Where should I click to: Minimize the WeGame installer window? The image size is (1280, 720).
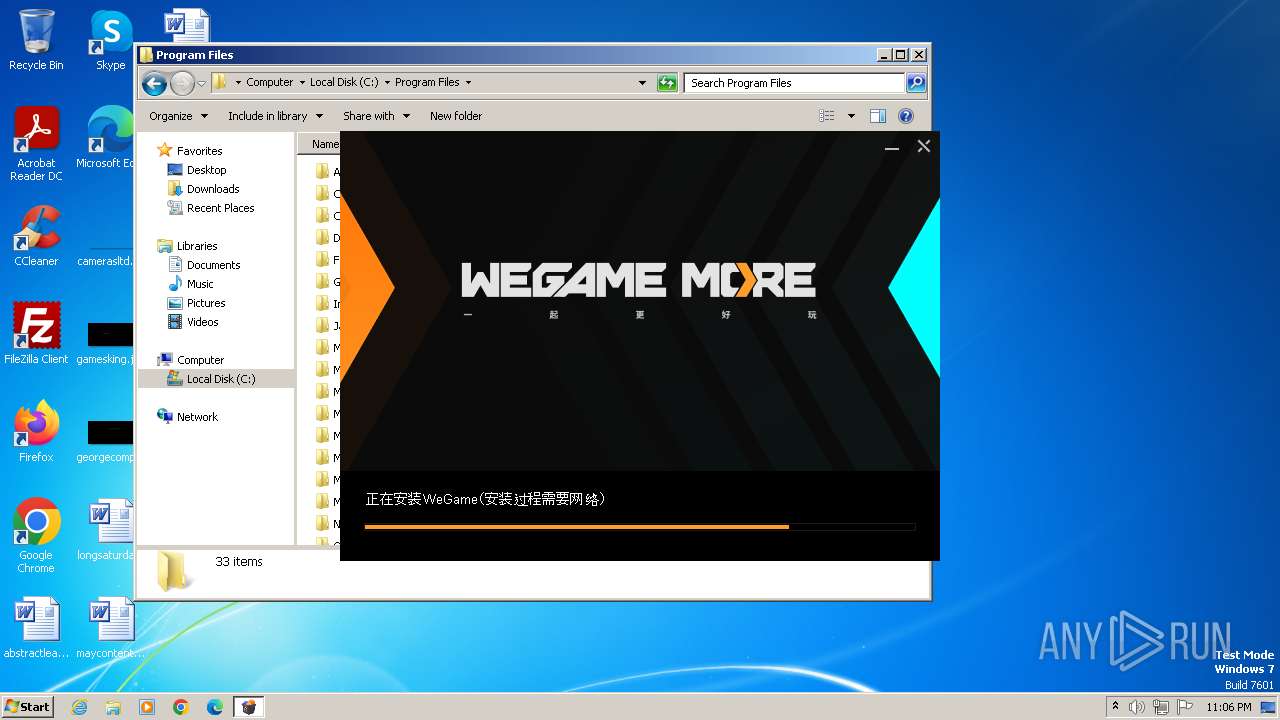[x=892, y=148]
